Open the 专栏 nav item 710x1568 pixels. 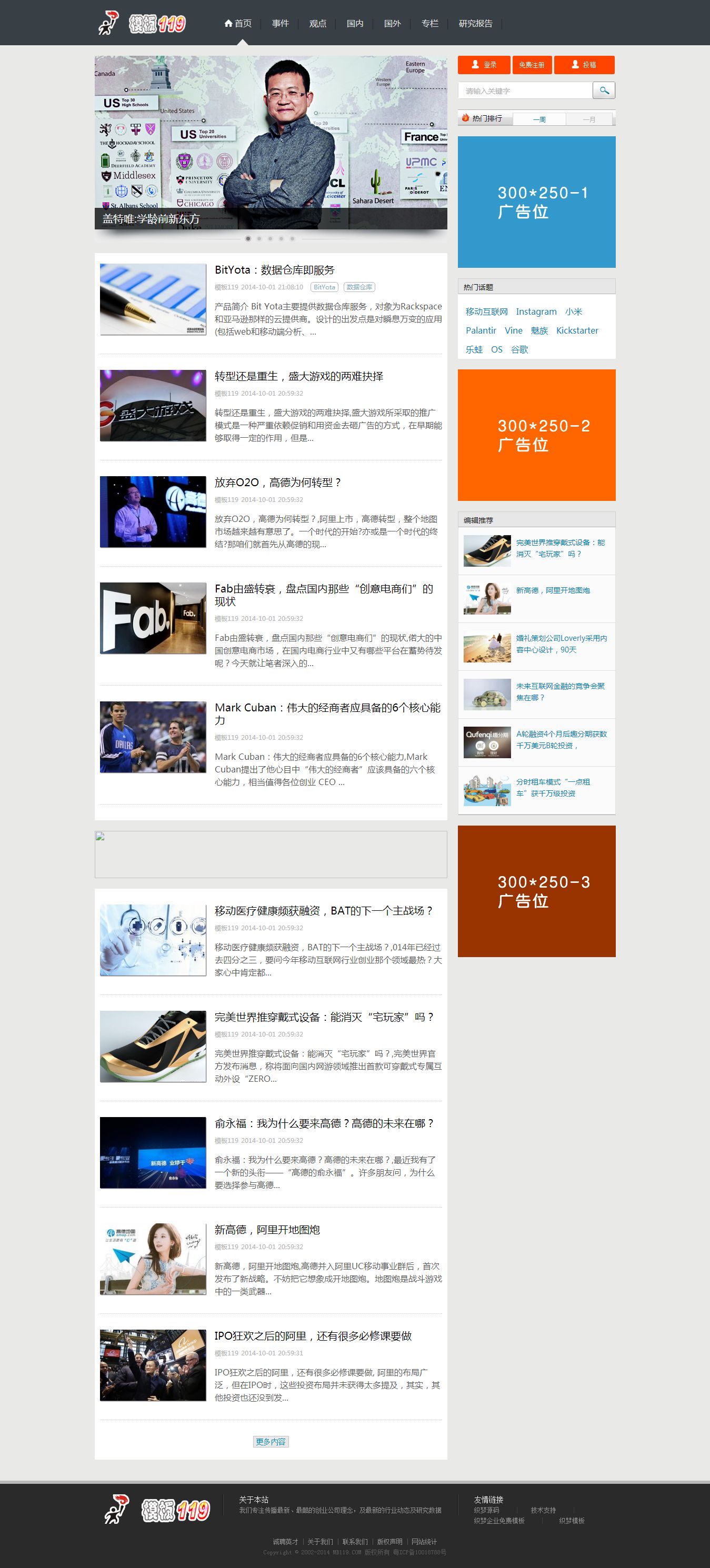pos(430,23)
